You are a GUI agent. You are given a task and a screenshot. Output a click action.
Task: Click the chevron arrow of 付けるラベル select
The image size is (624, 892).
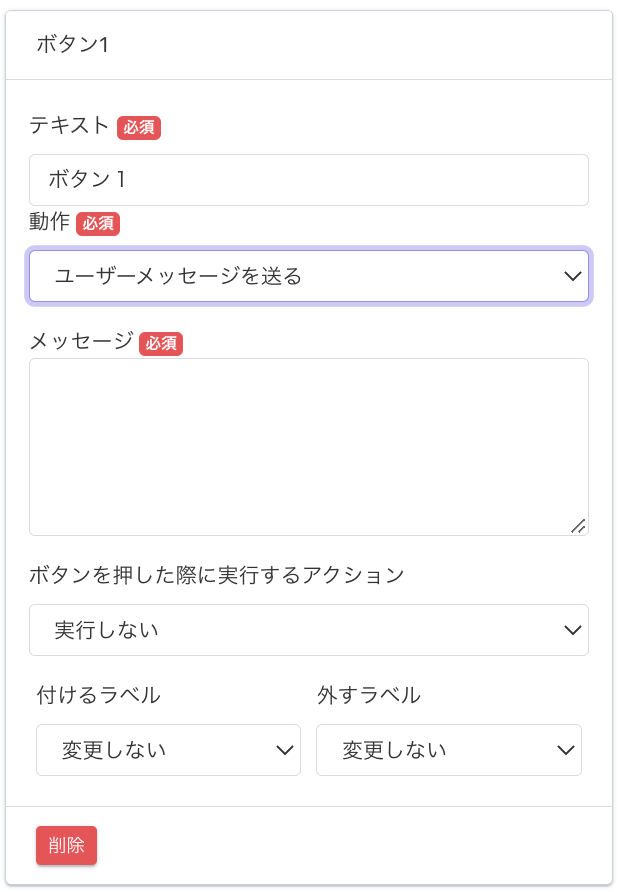coord(284,750)
